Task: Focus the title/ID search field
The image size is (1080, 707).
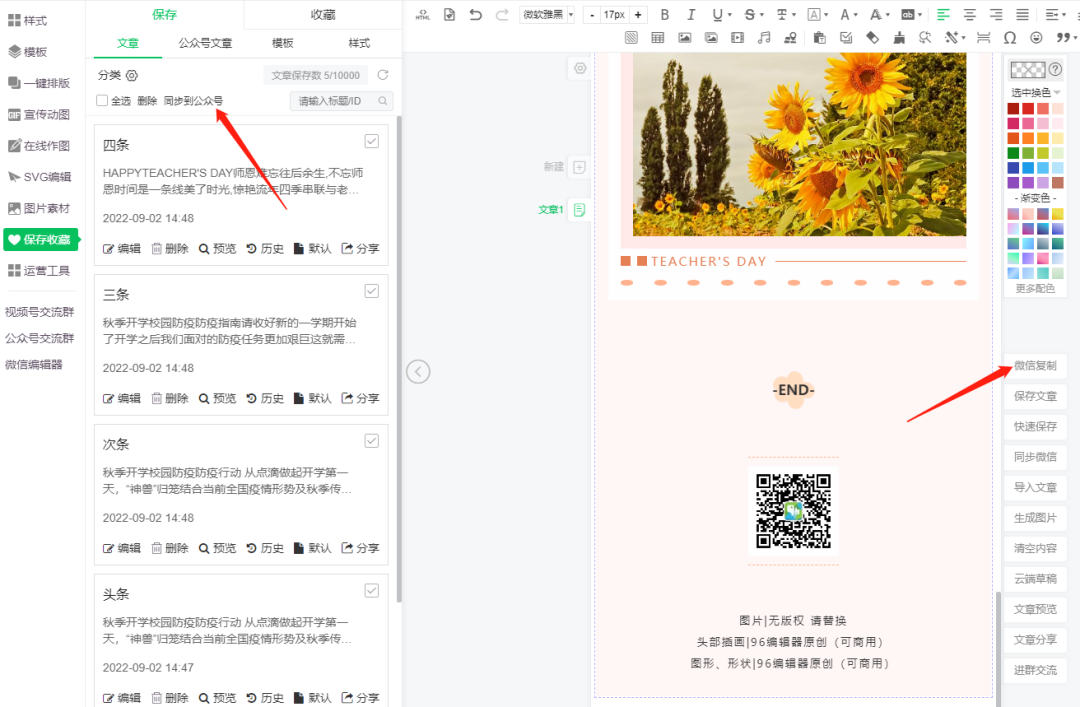Action: (341, 101)
